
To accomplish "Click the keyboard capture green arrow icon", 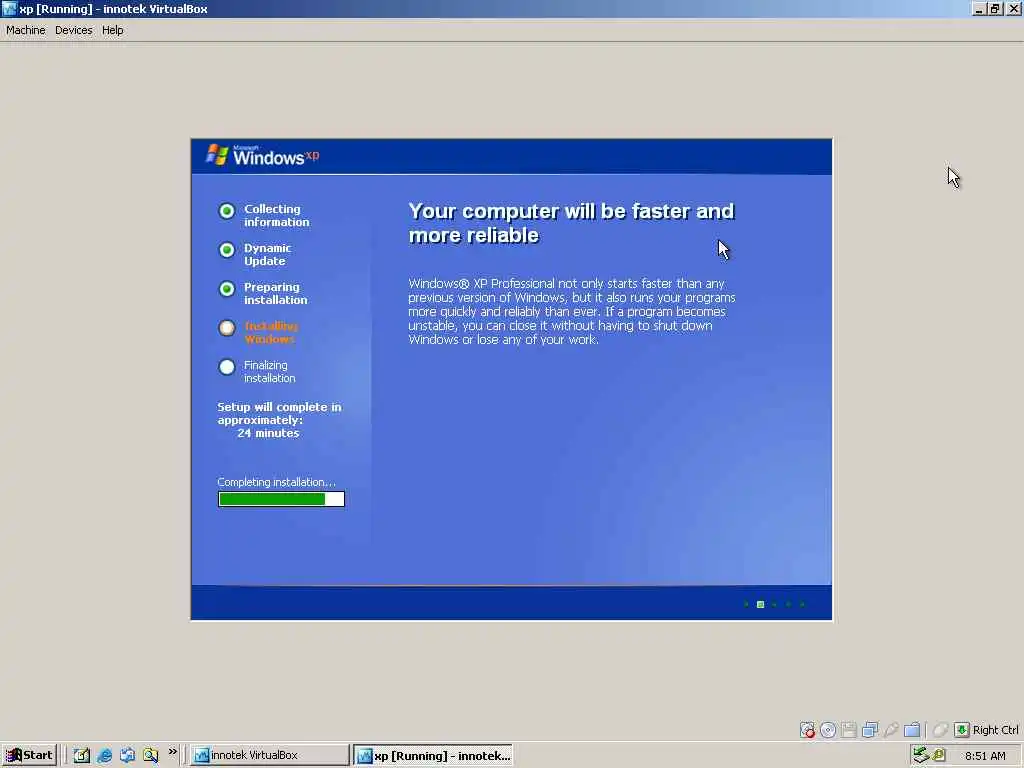I will (961, 730).
